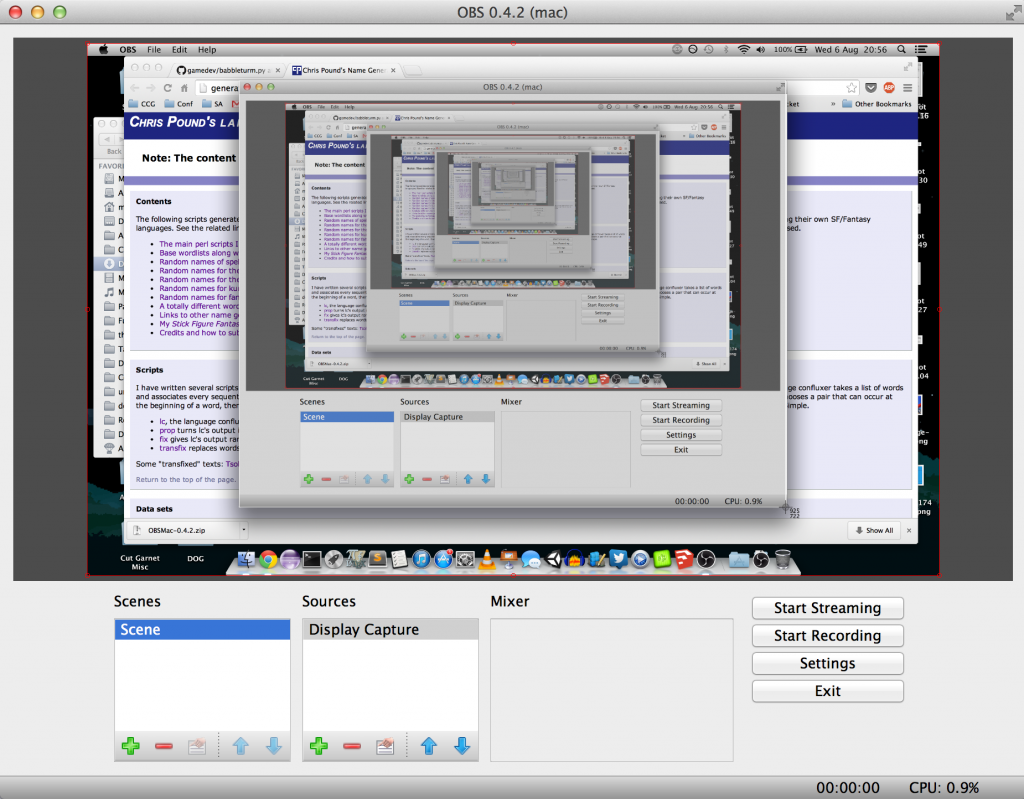Open dropdown arrow beside OBSMac-0.4.2.zip download
The height and width of the screenshot is (799, 1024).
coord(244,530)
